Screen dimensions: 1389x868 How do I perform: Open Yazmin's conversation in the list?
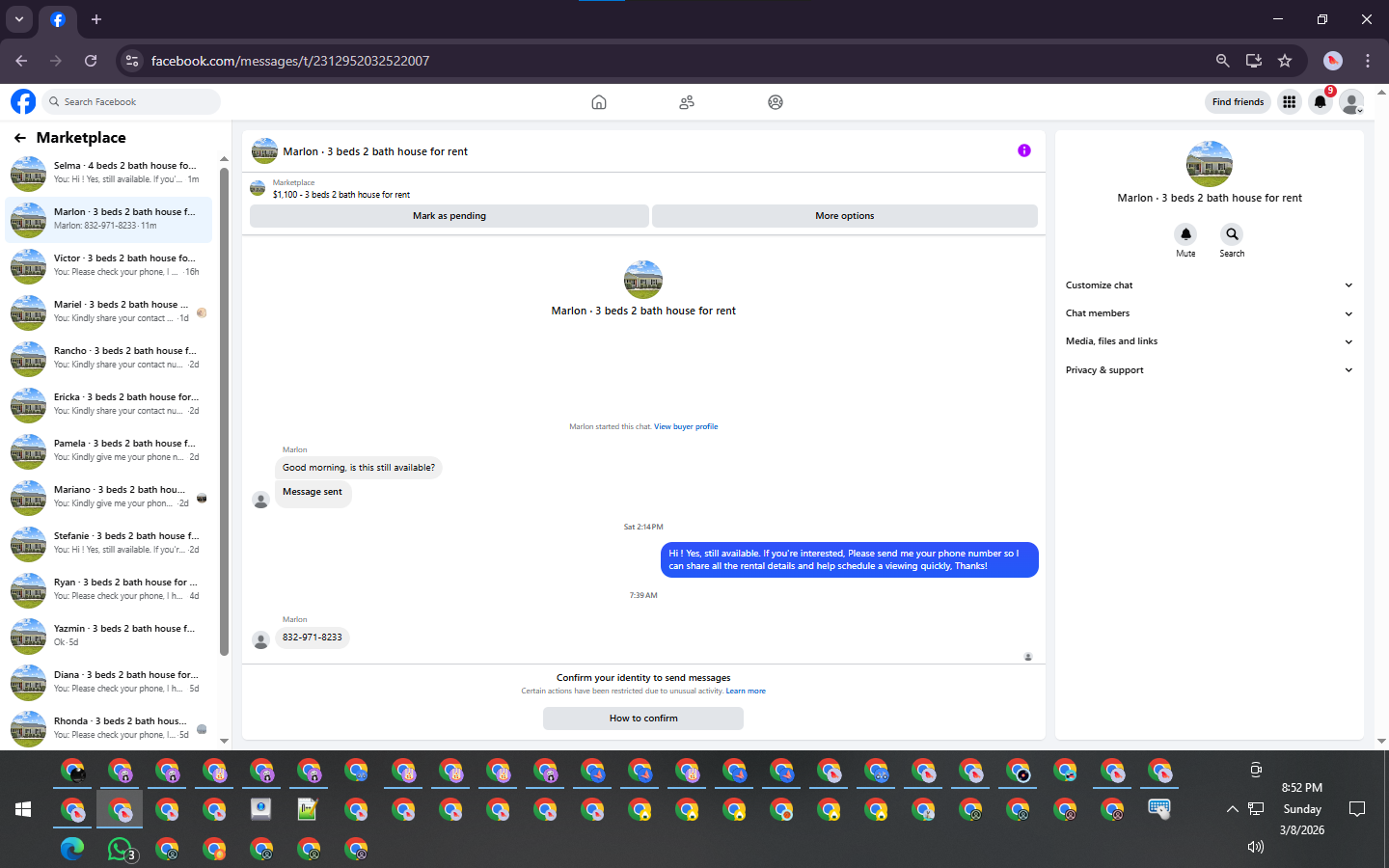click(x=109, y=637)
